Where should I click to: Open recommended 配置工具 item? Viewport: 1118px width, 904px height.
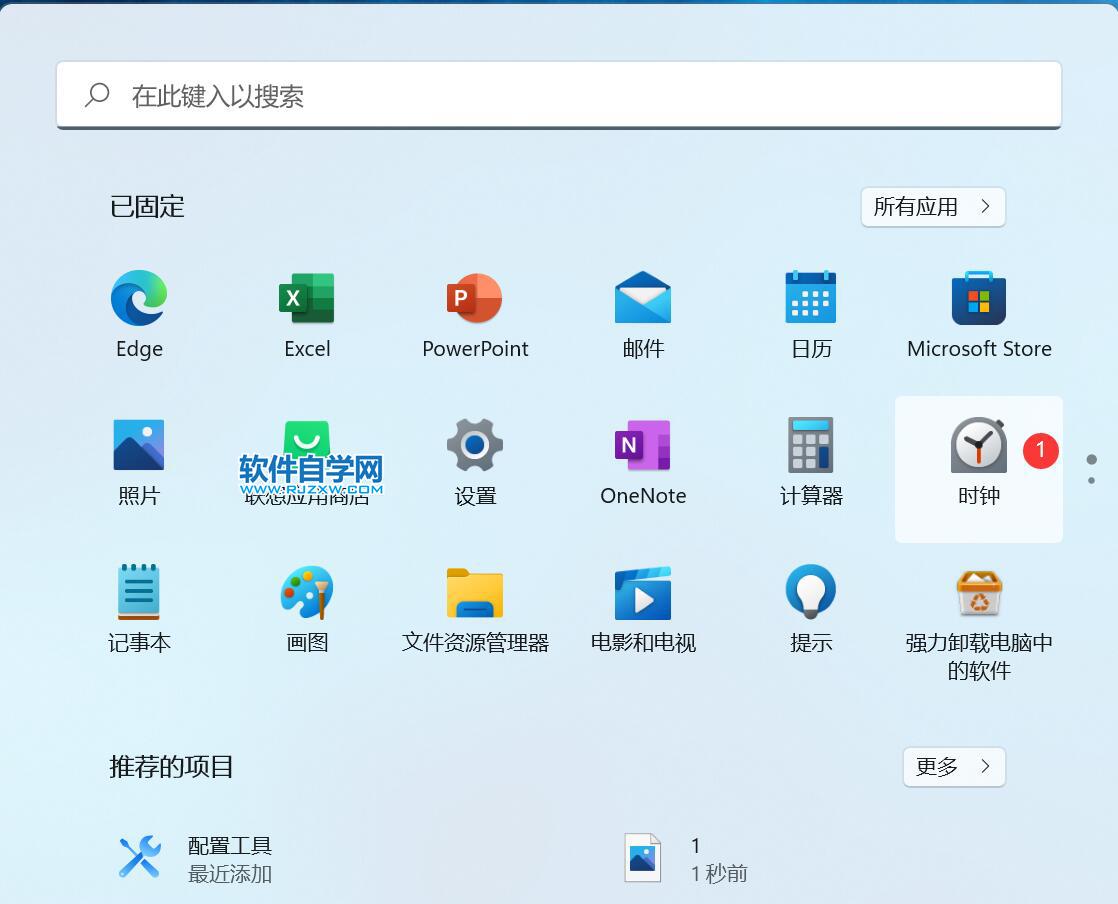click(195, 858)
